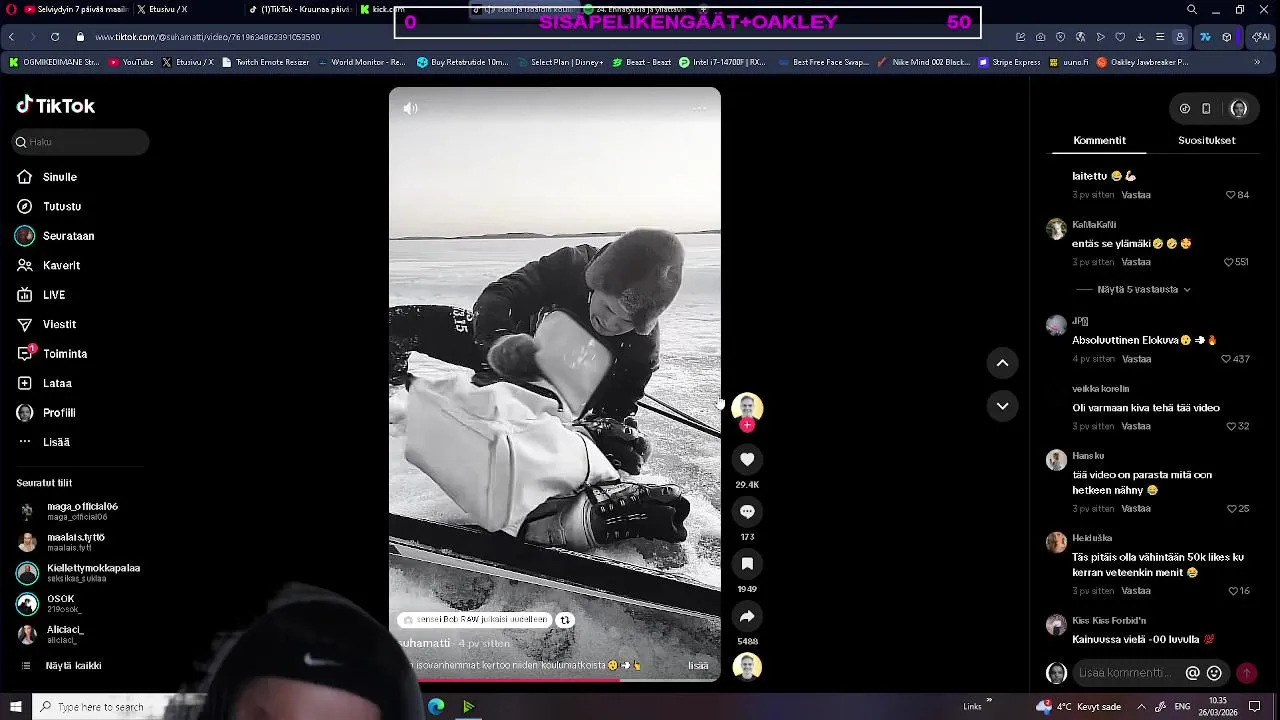Go to Sinulle feed
The width and height of the screenshot is (1280, 720).
(x=47, y=177)
